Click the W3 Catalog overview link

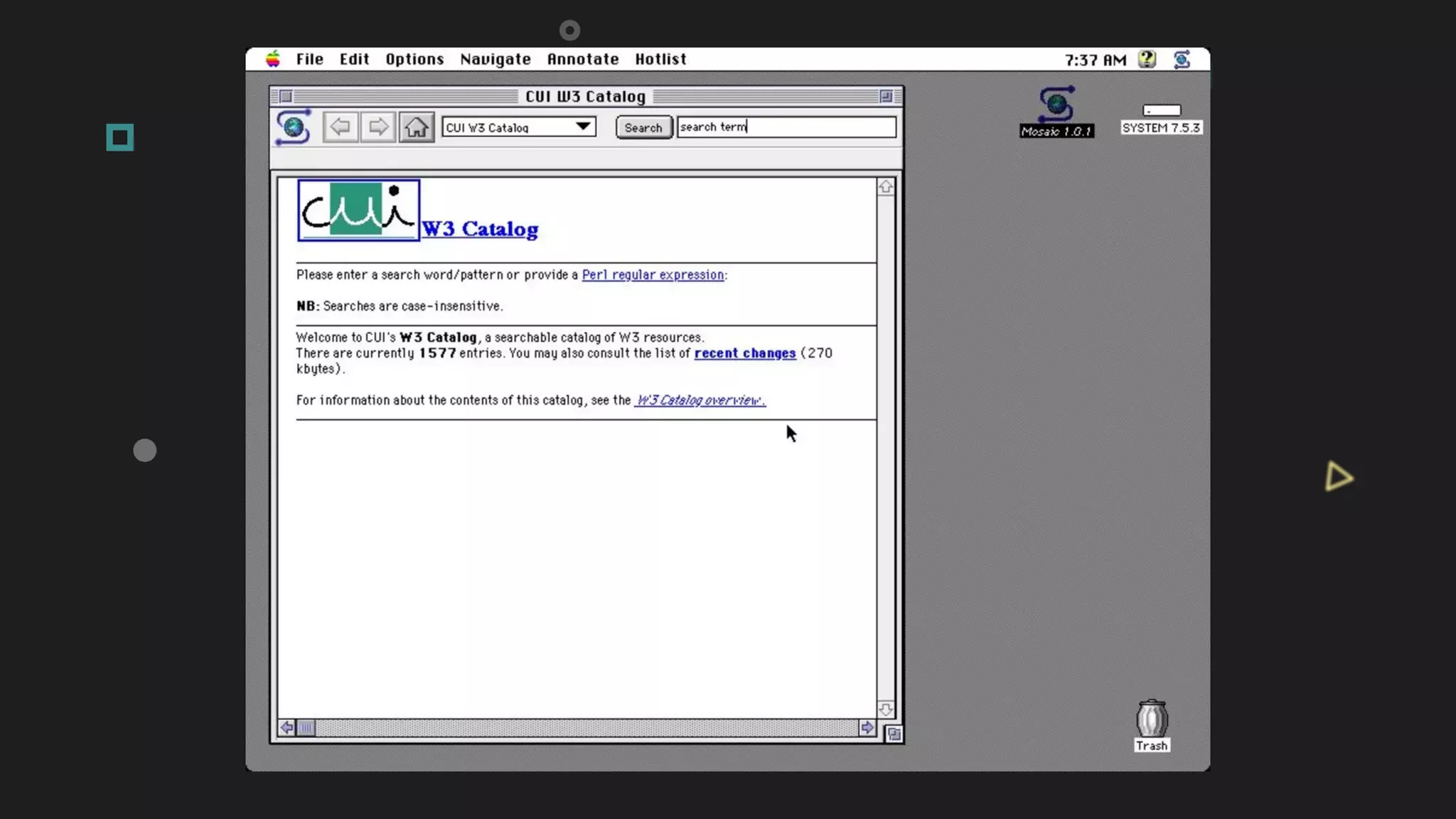pyautogui.click(x=700, y=400)
